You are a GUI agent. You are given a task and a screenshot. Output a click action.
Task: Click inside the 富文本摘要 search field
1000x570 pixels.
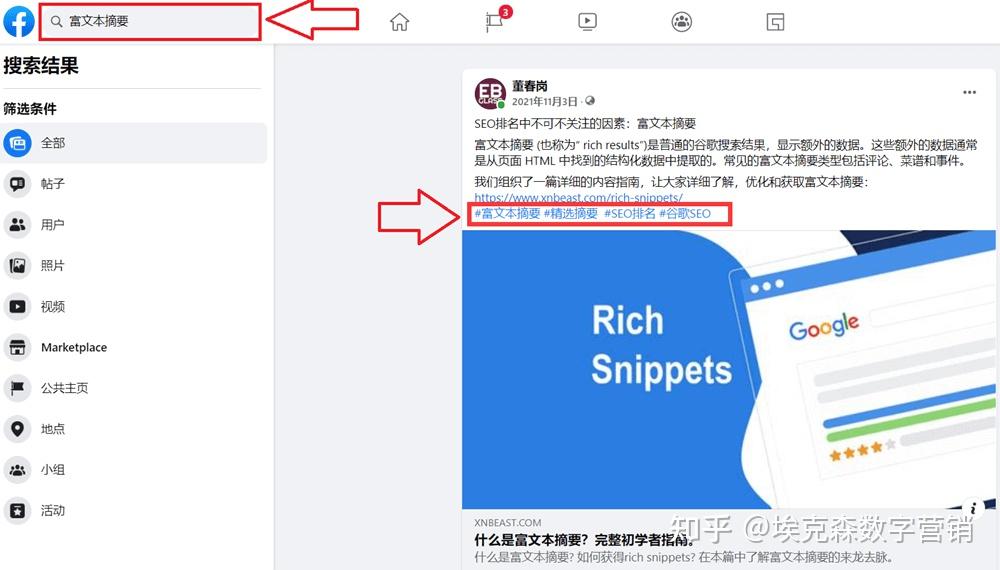(x=150, y=22)
